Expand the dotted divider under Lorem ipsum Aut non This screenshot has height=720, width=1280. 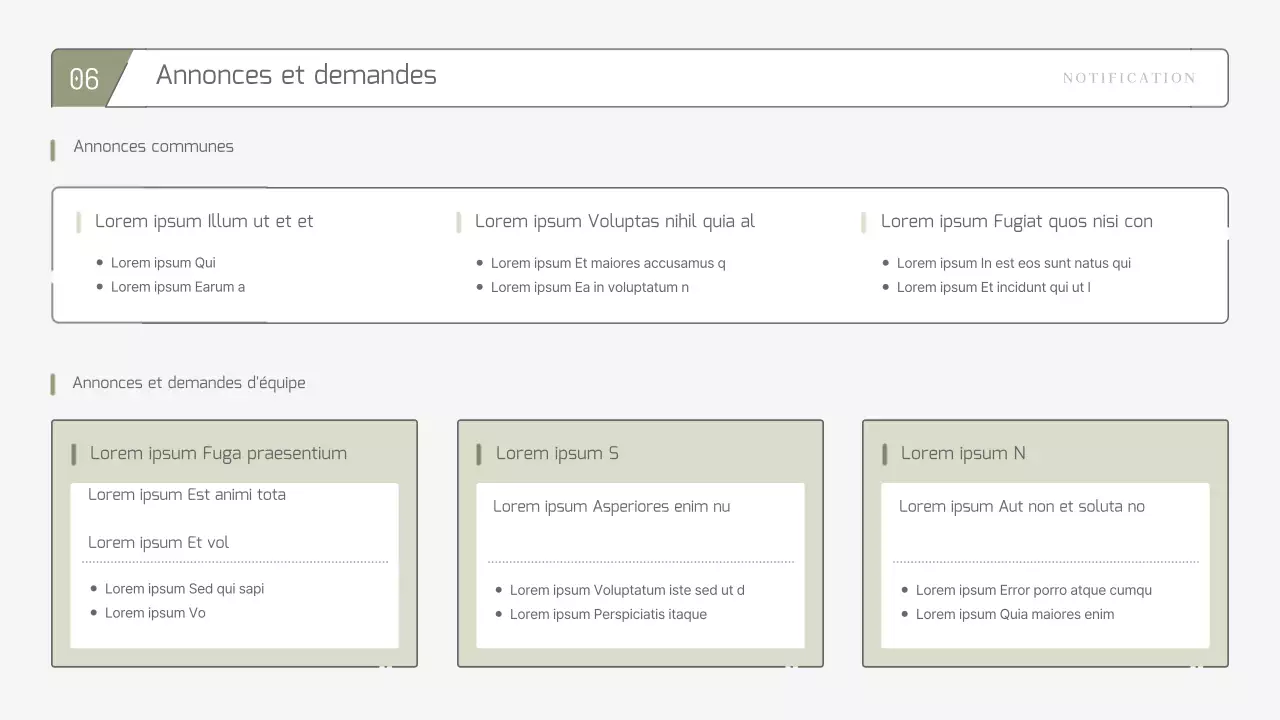click(1045, 560)
